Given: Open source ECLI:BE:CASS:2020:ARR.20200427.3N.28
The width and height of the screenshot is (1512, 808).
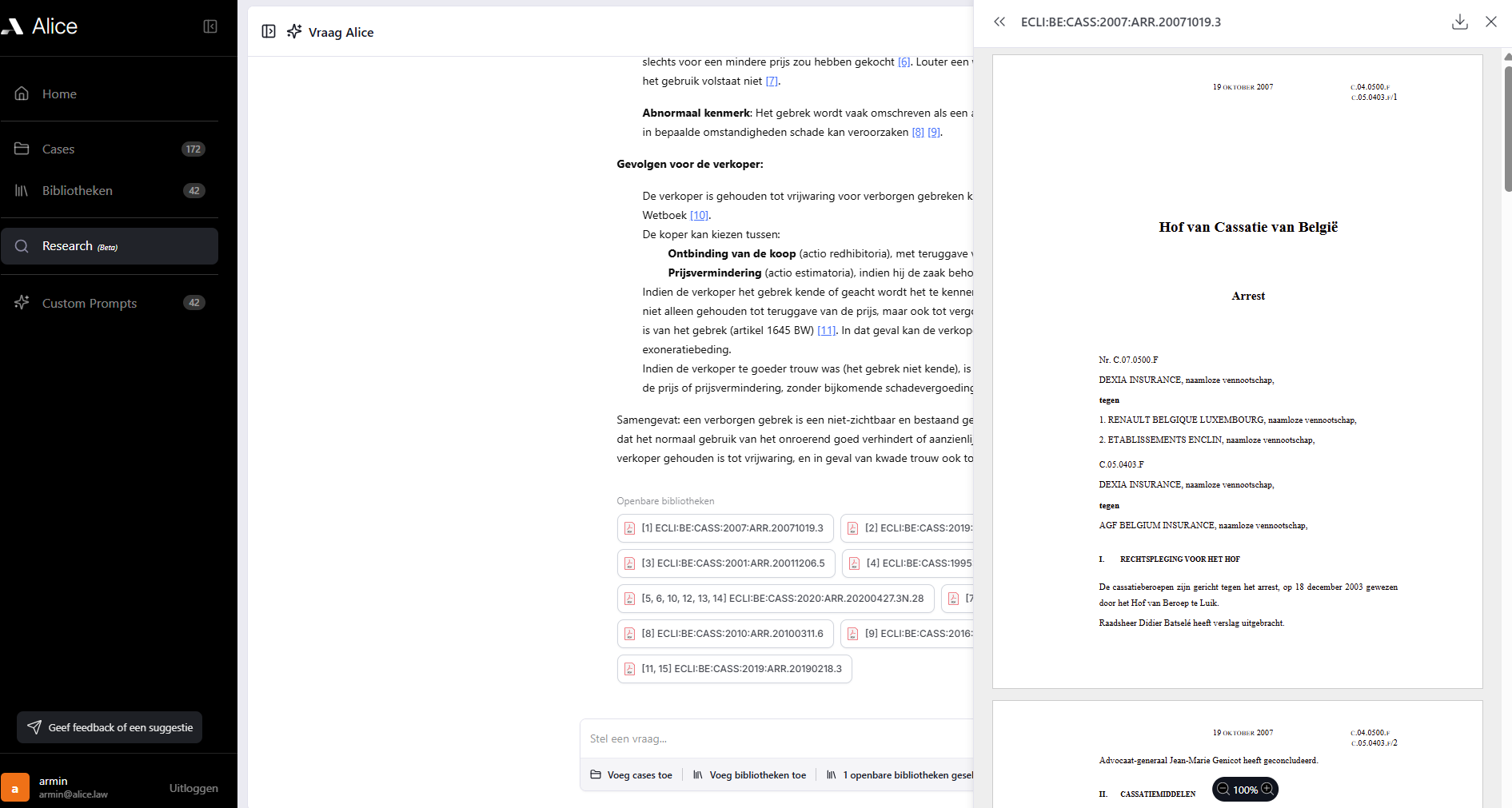Looking at the screenshot, I should pos(776,599).
